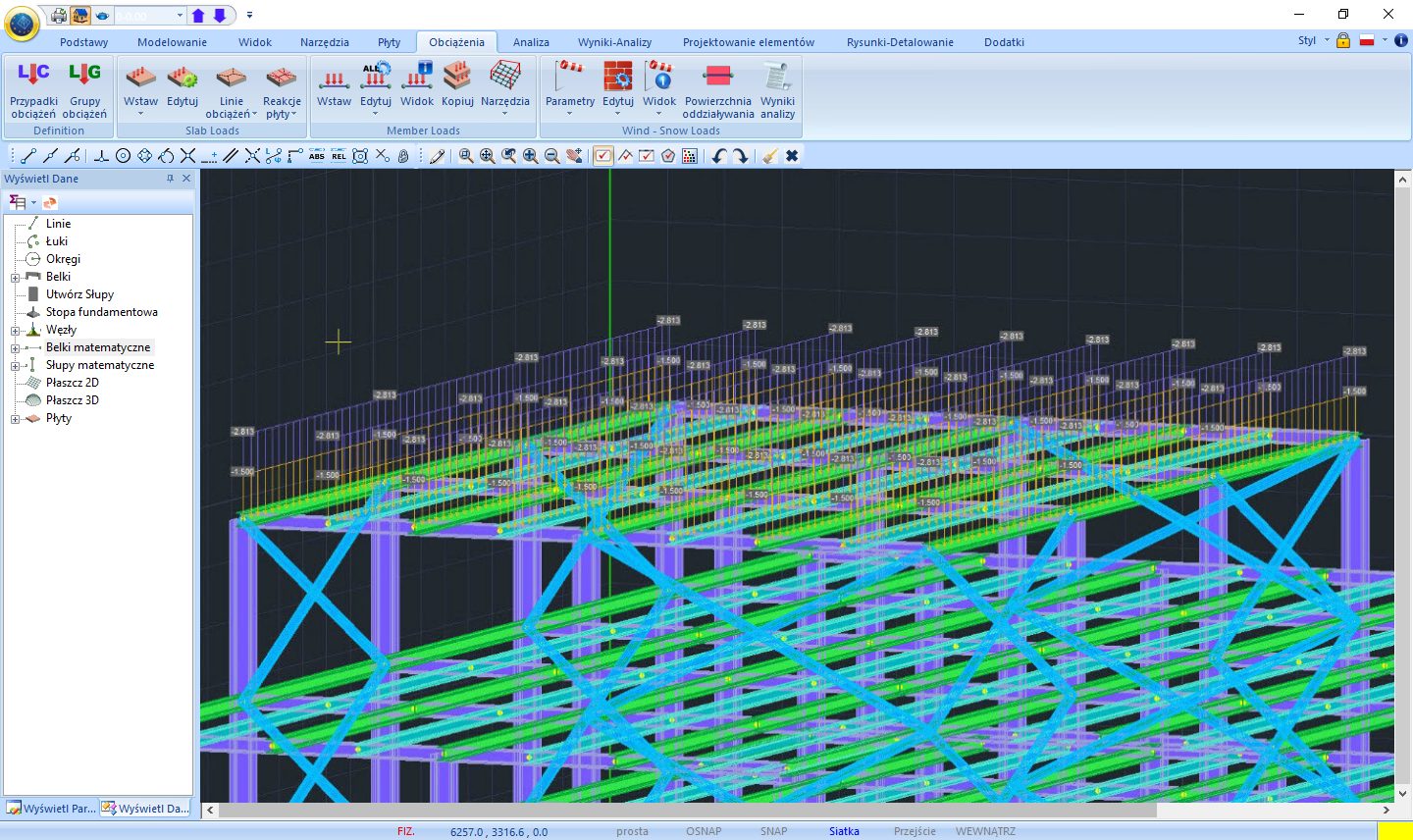Open the quick access value combo box
This screenshot has height=840, width=1413.
pos(150,16)
